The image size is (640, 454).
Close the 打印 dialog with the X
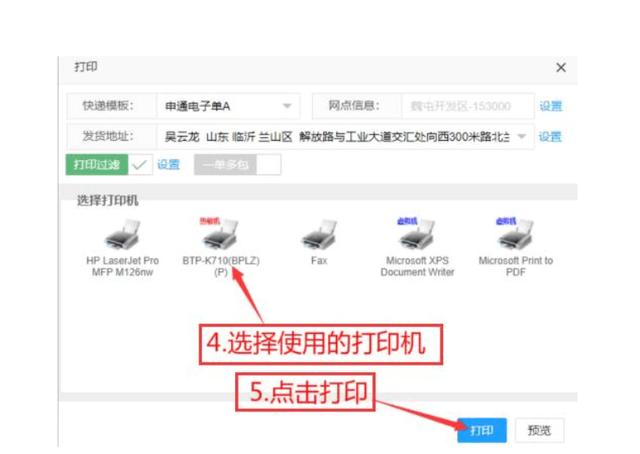click(x=561, y=67)
